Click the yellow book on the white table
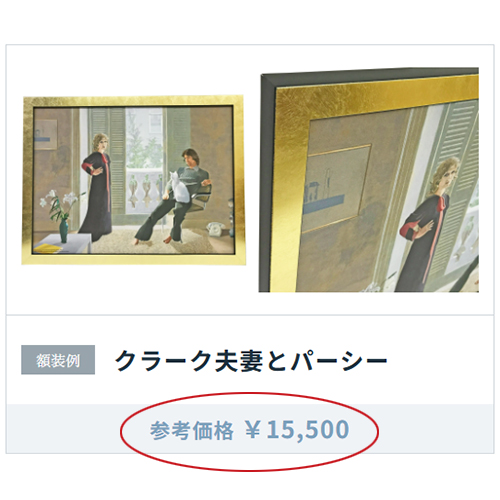The image size is (500, 500). coord(47,248)
